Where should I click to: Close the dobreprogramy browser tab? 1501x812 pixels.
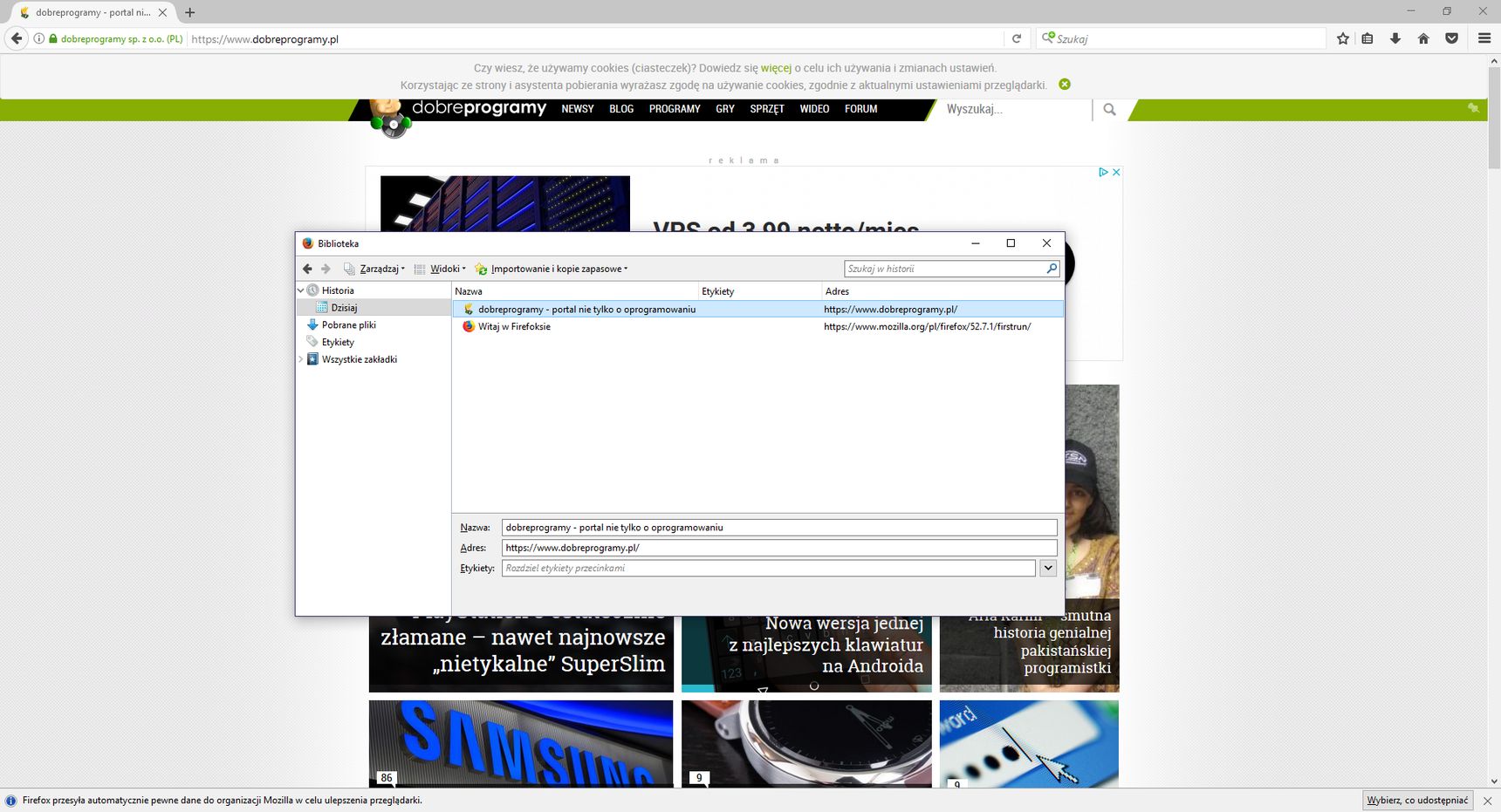162,12
